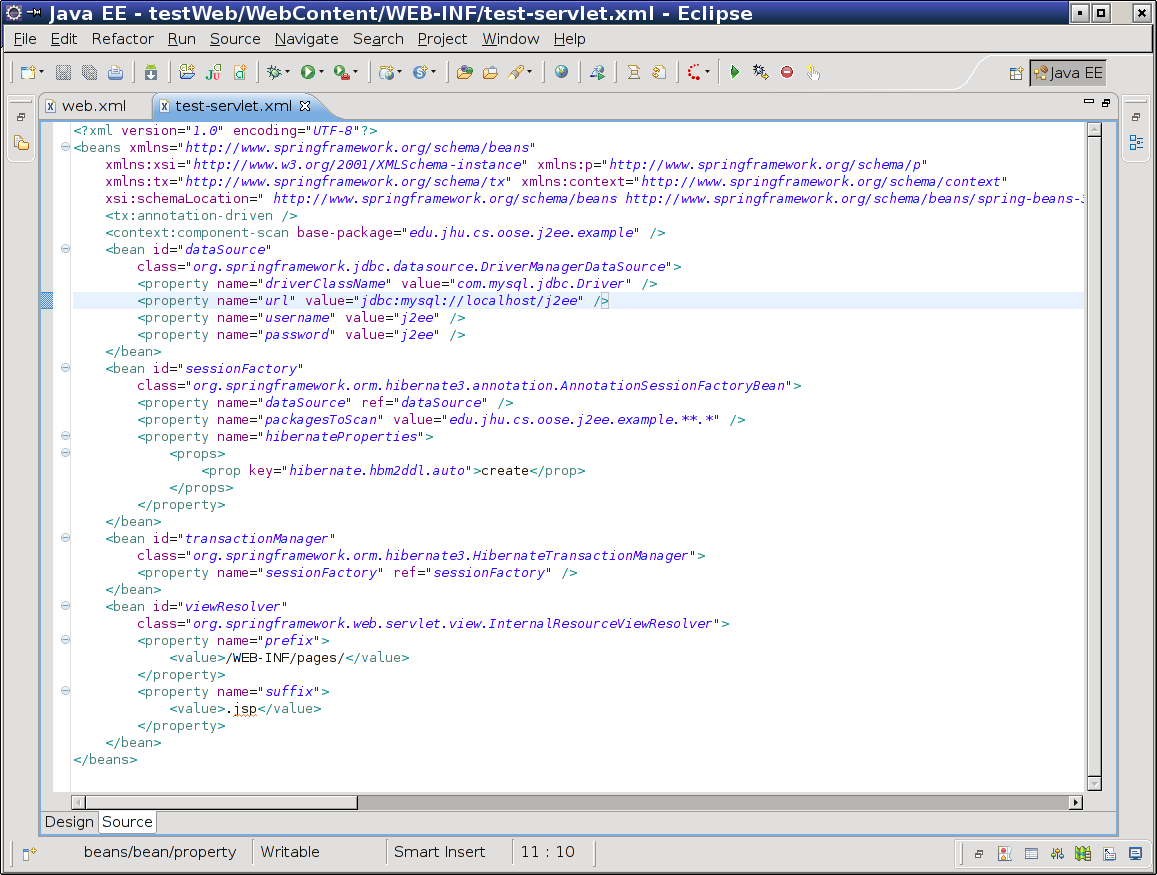
Task: Open the Search dropdown arrow
Action: pos(529,72)
